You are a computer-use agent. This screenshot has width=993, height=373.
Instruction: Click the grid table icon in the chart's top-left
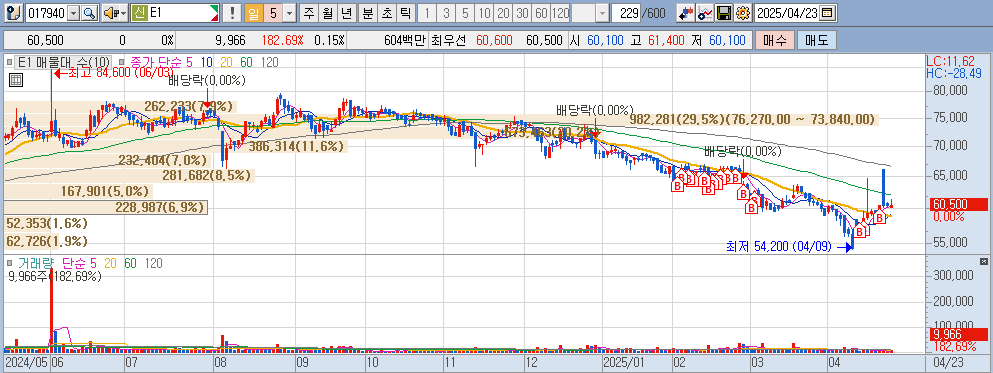pyautogui.click(x=16, y=80)
